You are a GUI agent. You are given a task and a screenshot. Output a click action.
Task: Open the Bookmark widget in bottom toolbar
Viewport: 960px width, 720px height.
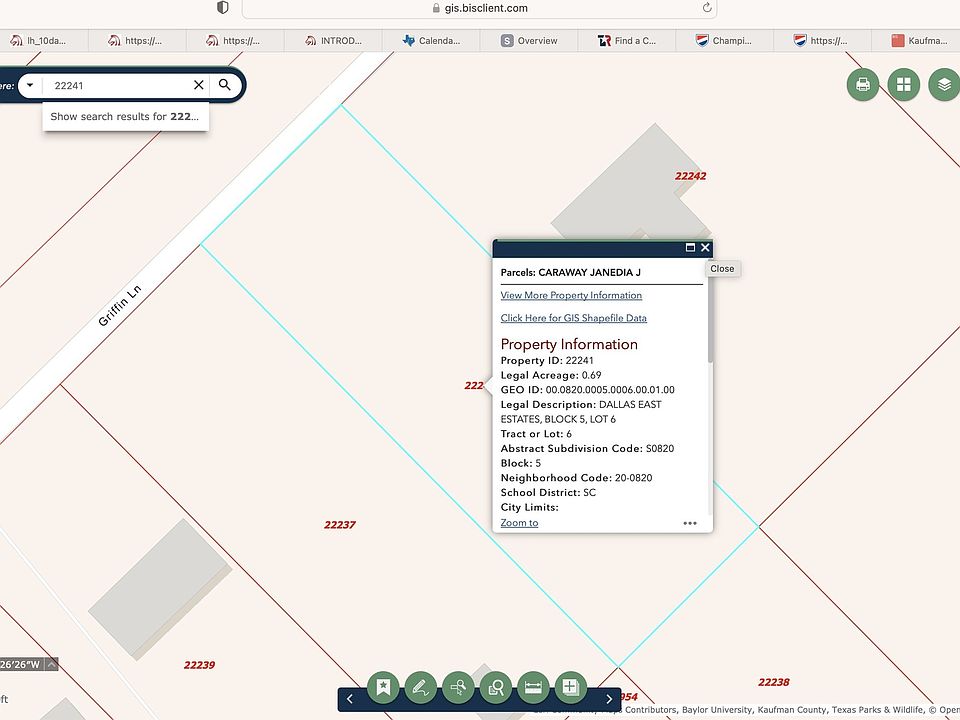pyautogui.click(x=383, y=686)
